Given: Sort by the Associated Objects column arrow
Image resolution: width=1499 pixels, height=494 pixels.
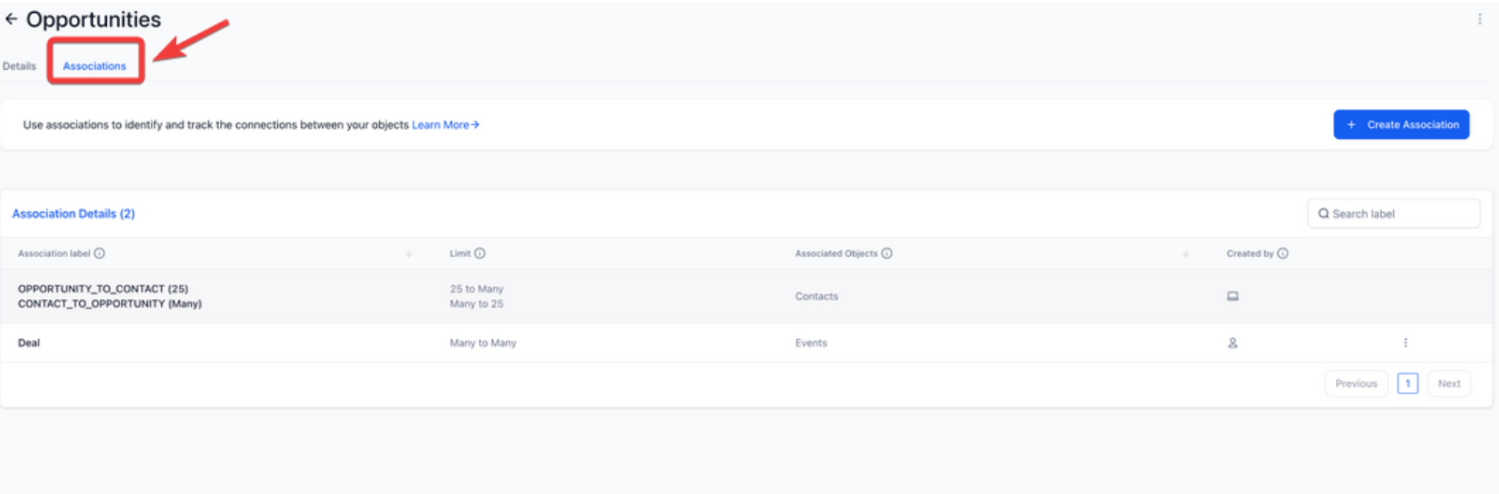Looking at the screenshot, I should [x=1186, y=254].
